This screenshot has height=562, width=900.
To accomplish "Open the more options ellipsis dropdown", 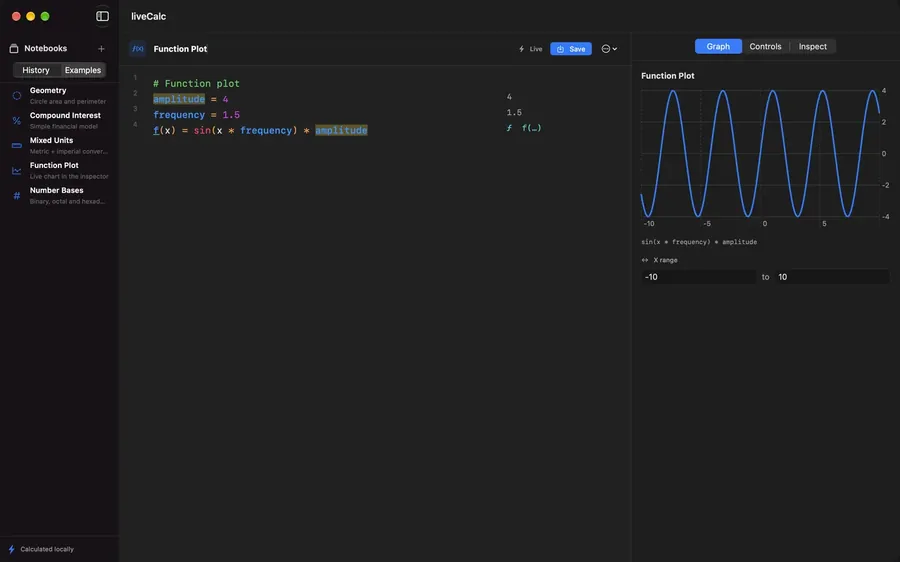I will [609, 49].
